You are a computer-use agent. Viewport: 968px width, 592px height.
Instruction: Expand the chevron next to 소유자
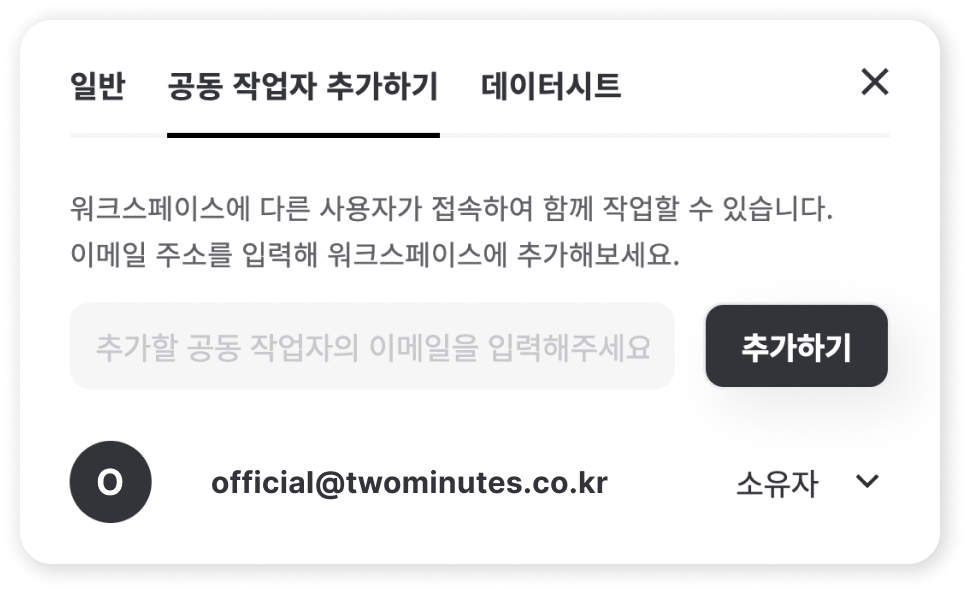click(x=867, y=481)
